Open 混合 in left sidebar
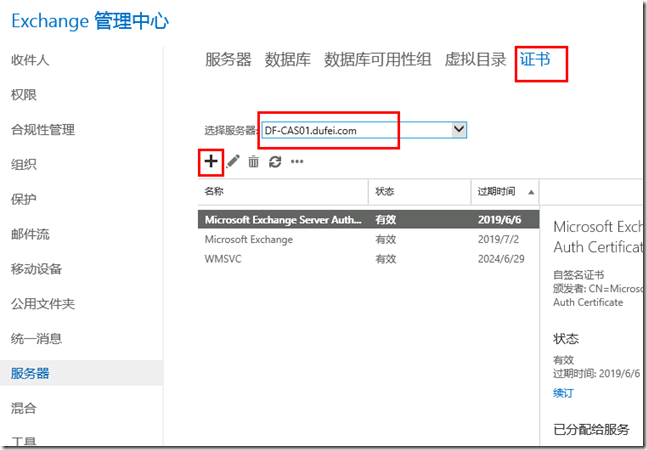The height and width of the screenshot is (450, 647). pyautogui.click(x=24, y=408)
